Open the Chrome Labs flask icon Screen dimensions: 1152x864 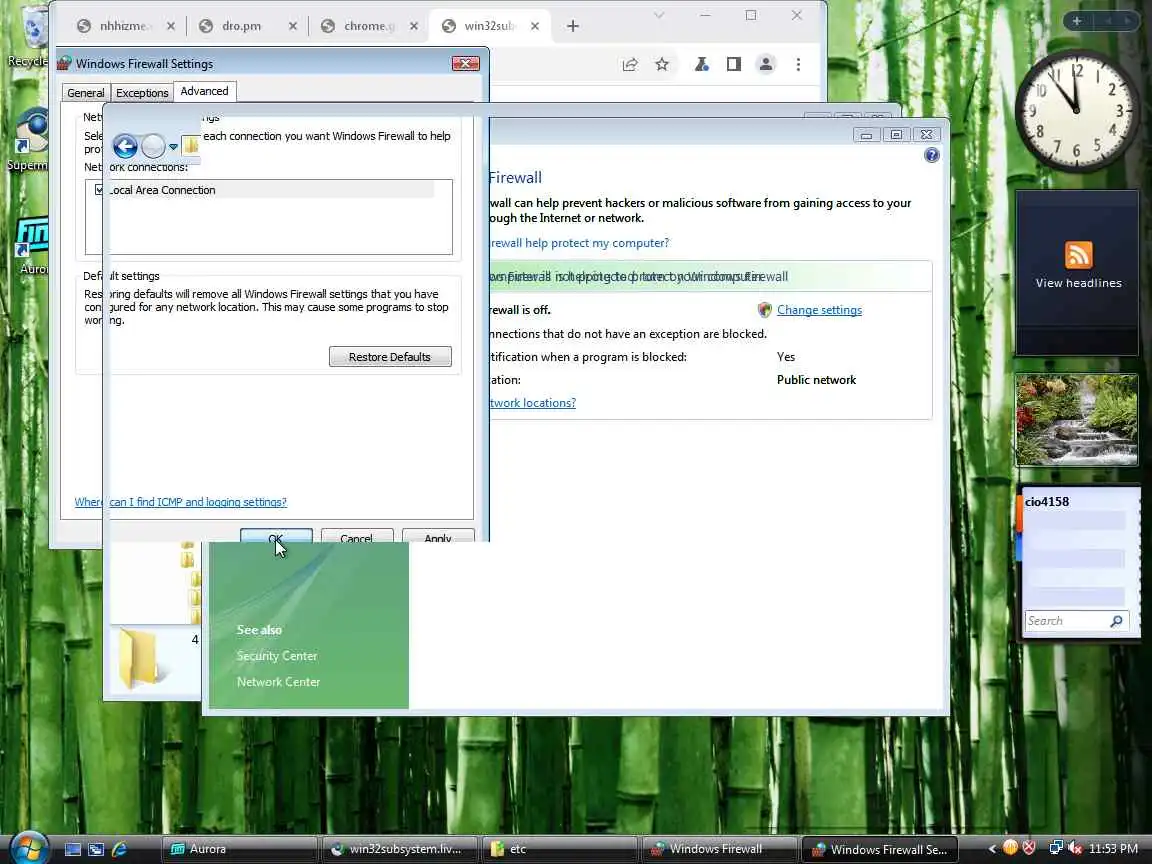pos(702,65)
